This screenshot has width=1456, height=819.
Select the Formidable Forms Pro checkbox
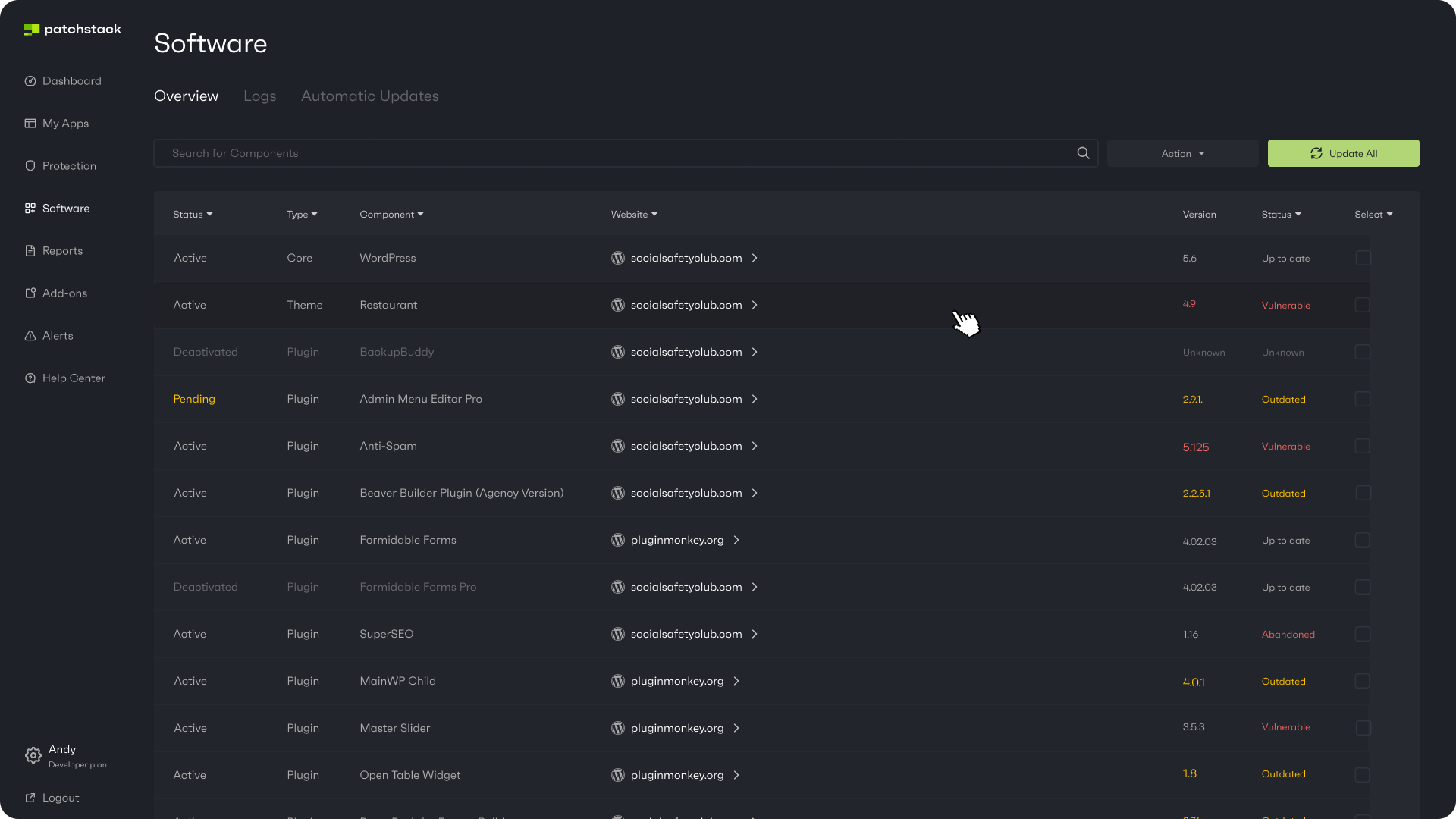[x=1363, y=587]
